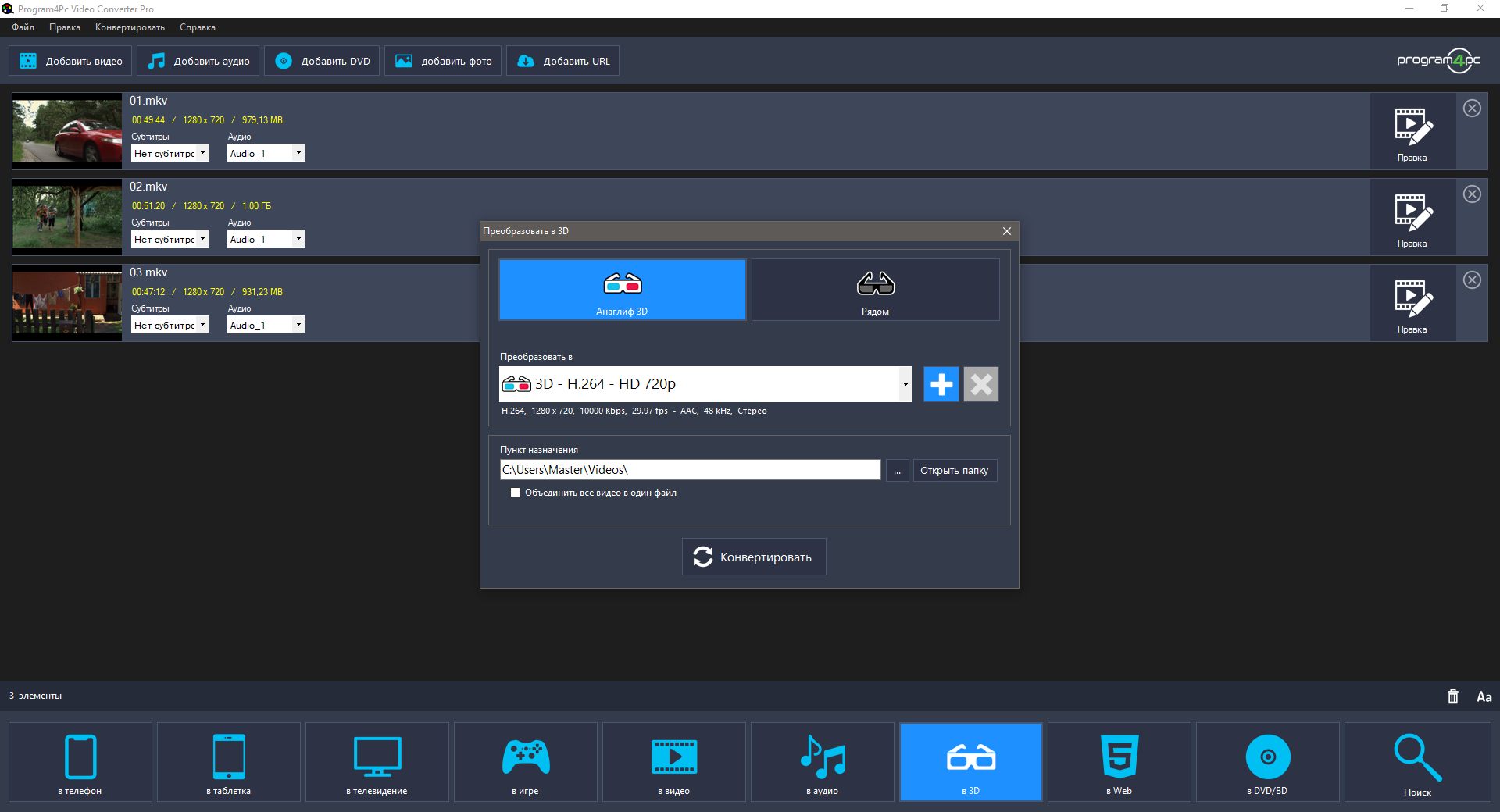Open the edit icon for 01.mkv
The width and height of the screenshot is (1500, 812).
(1412, 131)
